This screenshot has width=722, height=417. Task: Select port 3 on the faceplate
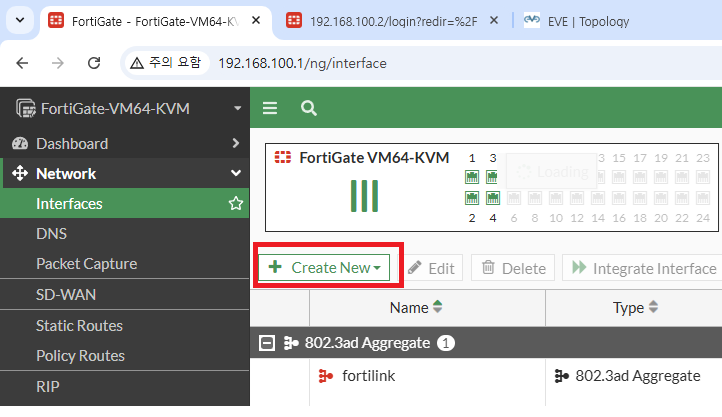coord(493,177)
